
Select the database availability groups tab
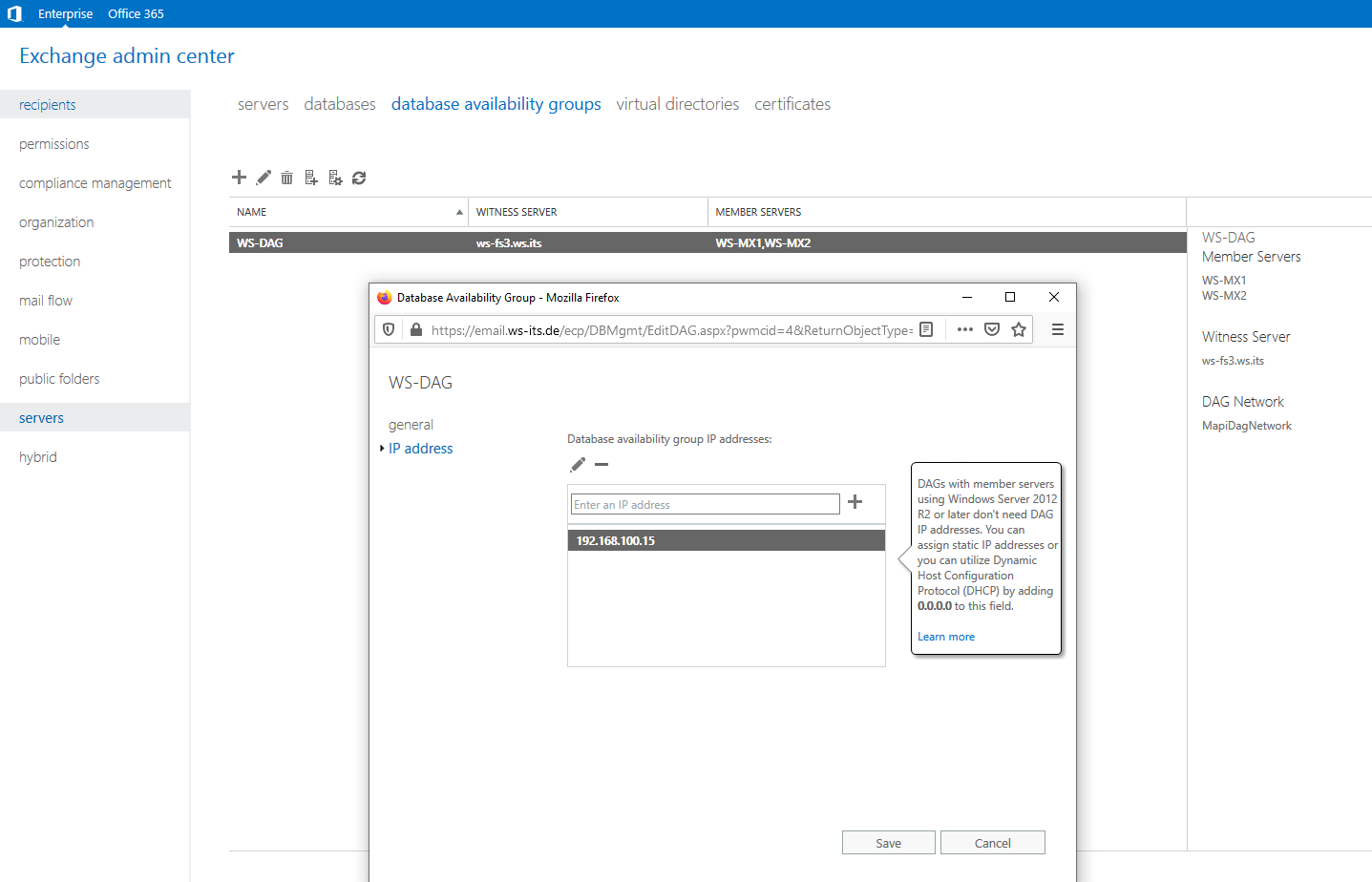[496, 104]
